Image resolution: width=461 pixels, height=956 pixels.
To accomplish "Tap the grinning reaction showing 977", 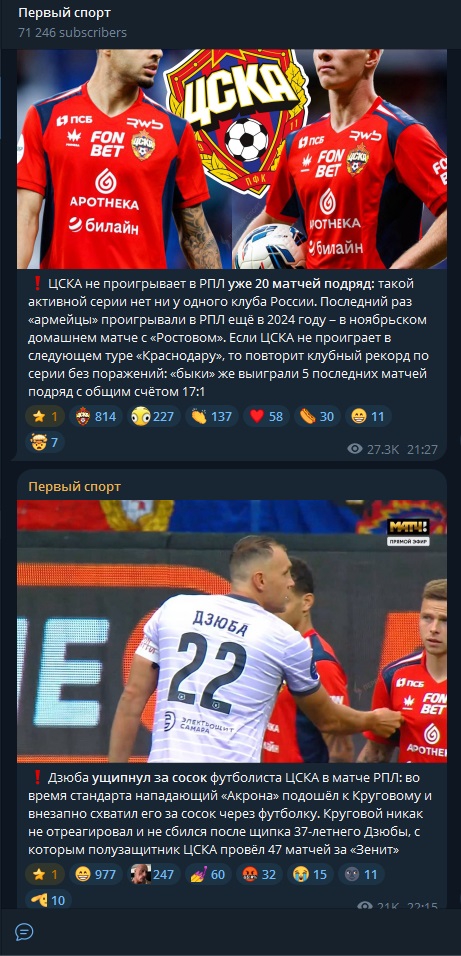I will (x=95, y=874).
